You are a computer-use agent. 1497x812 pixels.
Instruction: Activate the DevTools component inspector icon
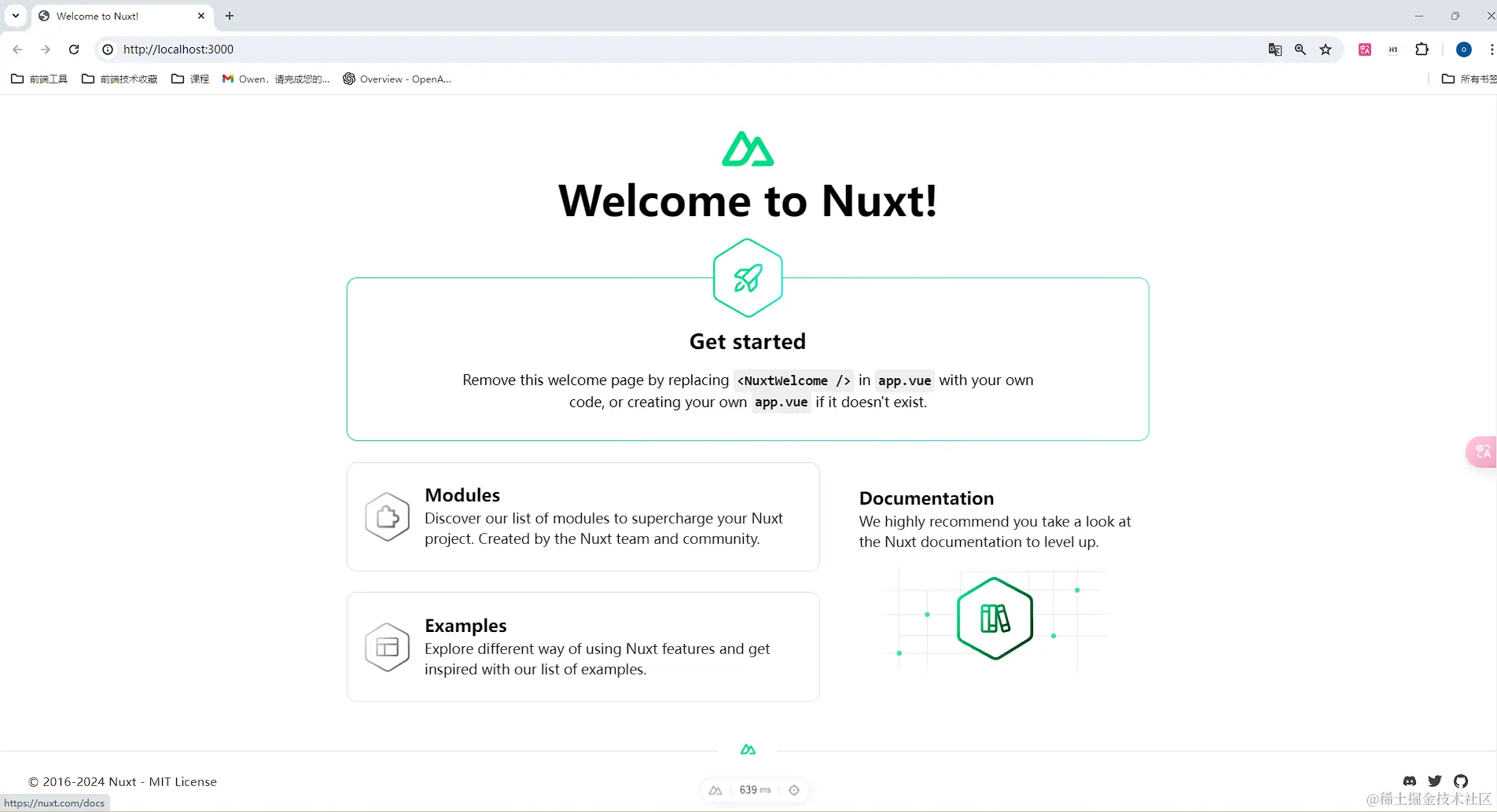(x=794, y=790)
